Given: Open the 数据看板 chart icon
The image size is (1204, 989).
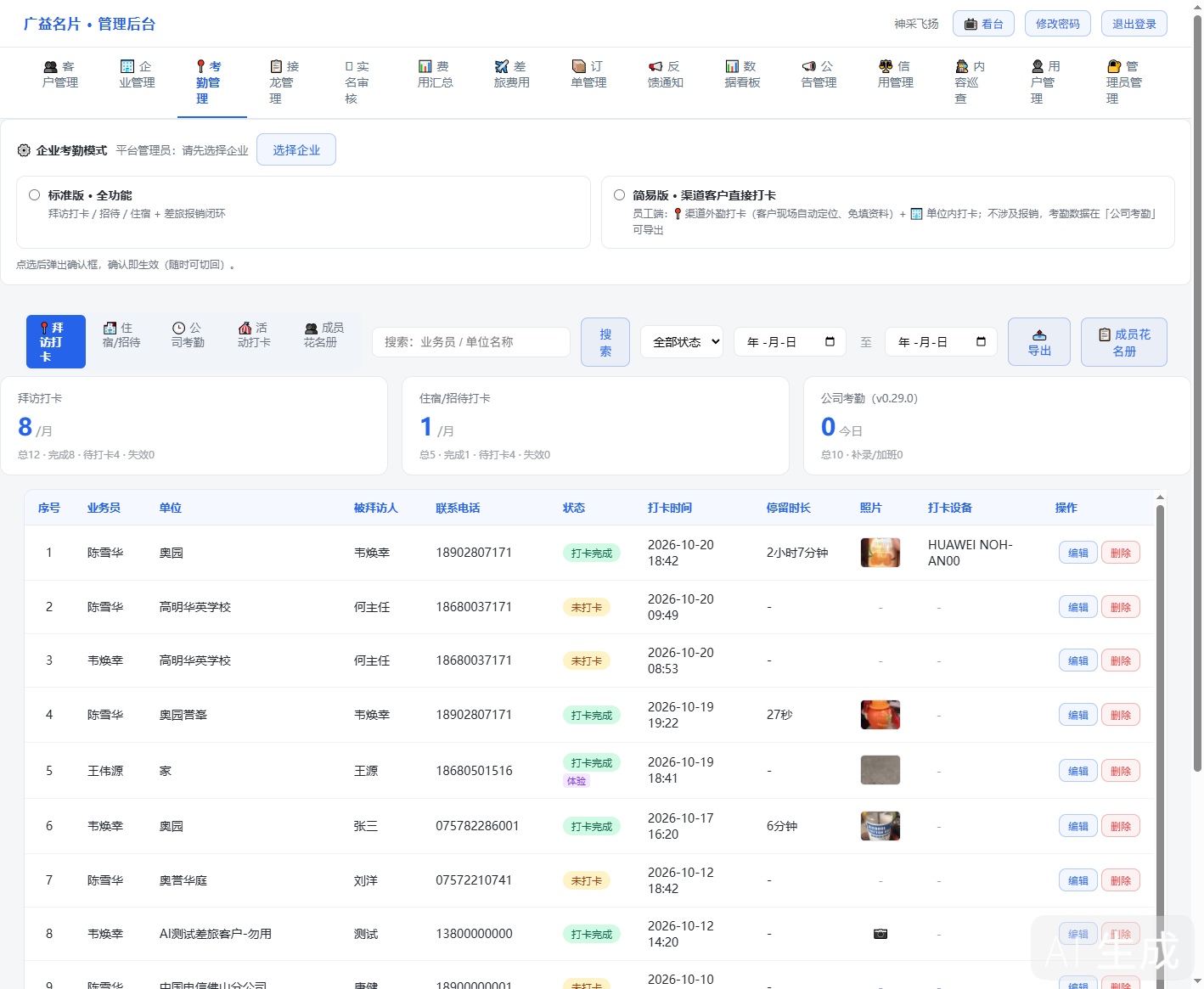Looking at the screenshot, I should (732, 66).
